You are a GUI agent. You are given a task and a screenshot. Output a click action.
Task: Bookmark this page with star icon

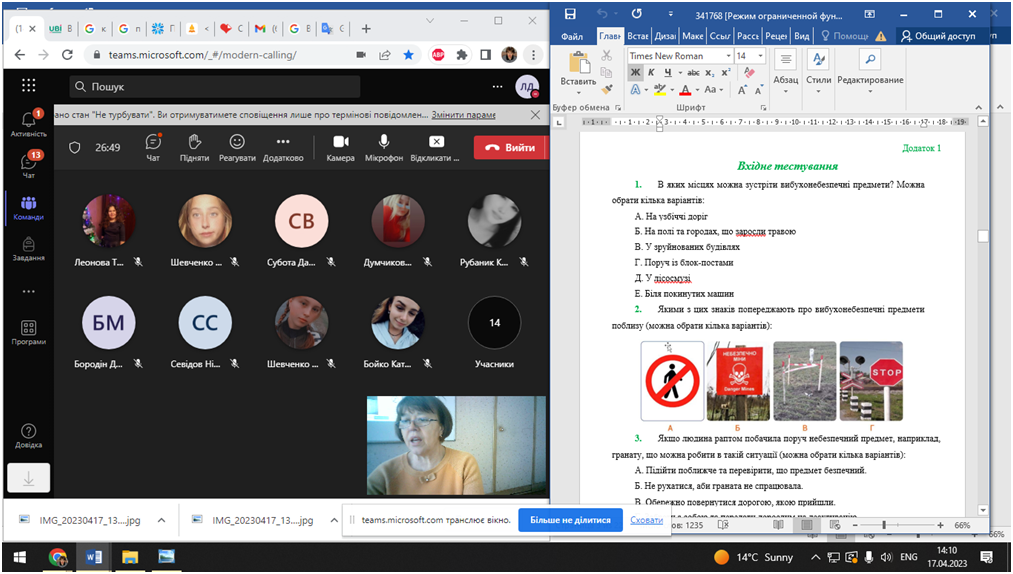[408, 55]
